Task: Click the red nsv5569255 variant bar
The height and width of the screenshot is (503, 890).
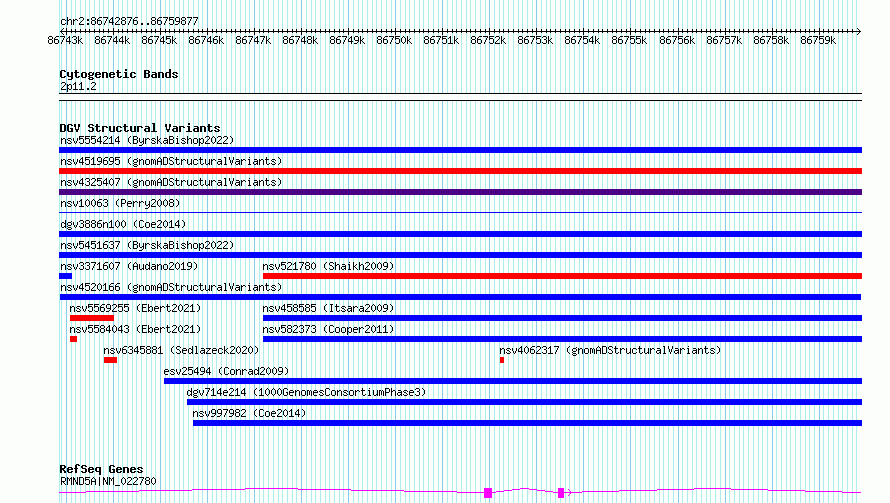Action: (92, 318)
